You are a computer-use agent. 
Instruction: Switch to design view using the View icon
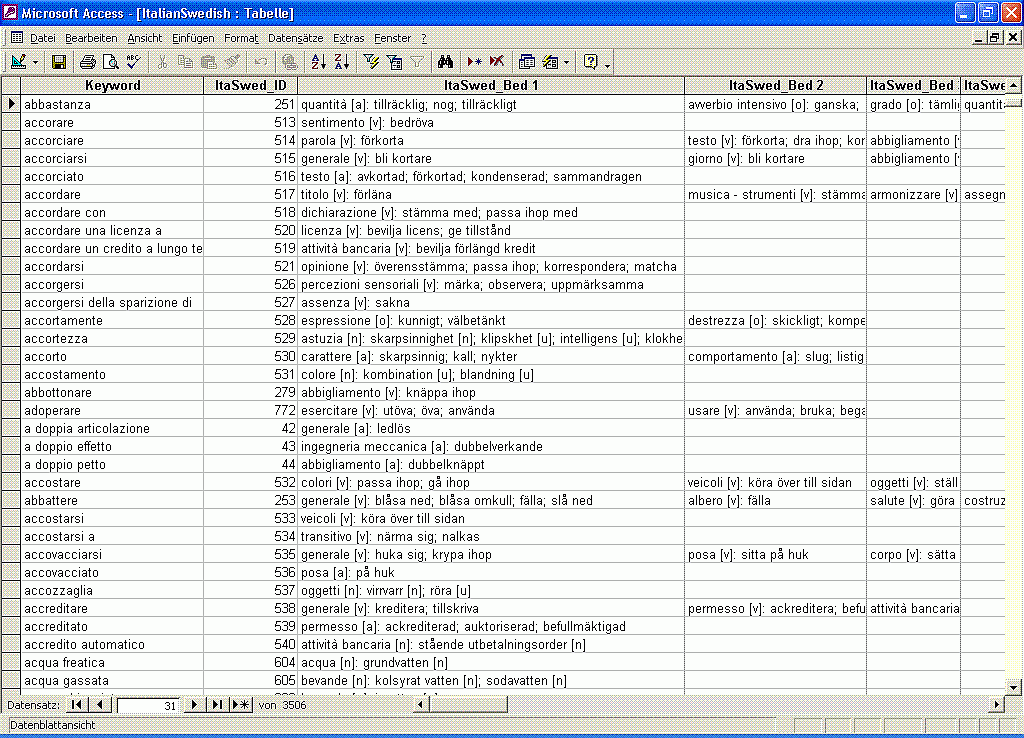click(18, 62)
